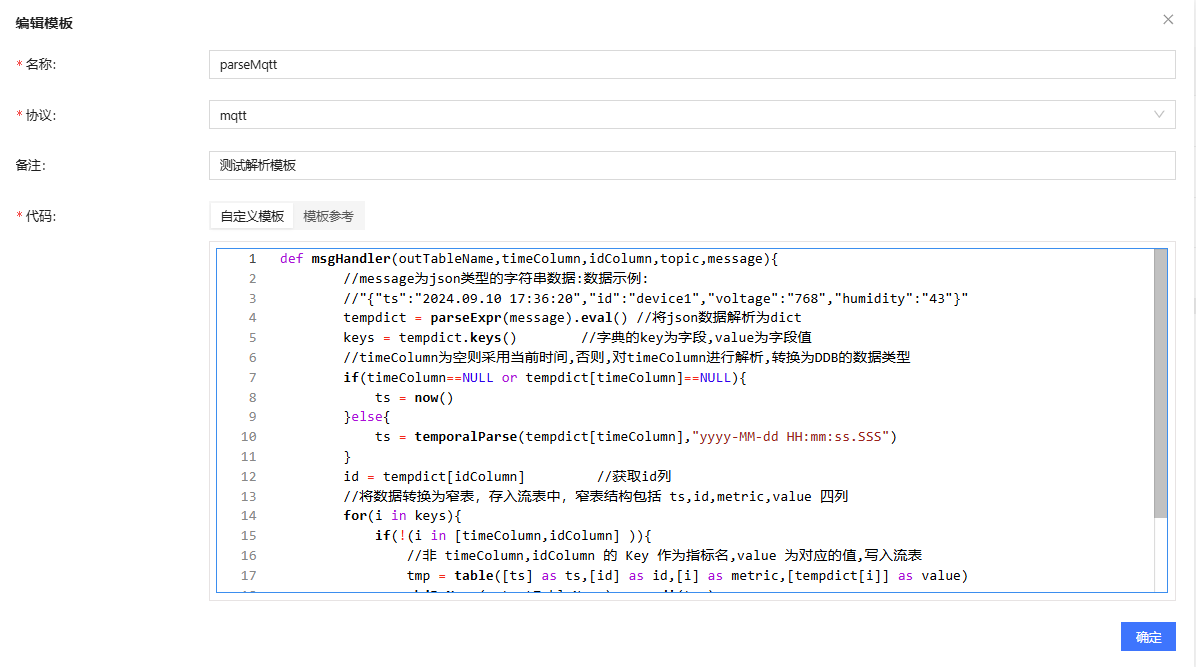Click the if(!(i in [timeColumn,idColumn])) line
The height and width of the screenshot is (667, 1196).
tap(513, 536)
